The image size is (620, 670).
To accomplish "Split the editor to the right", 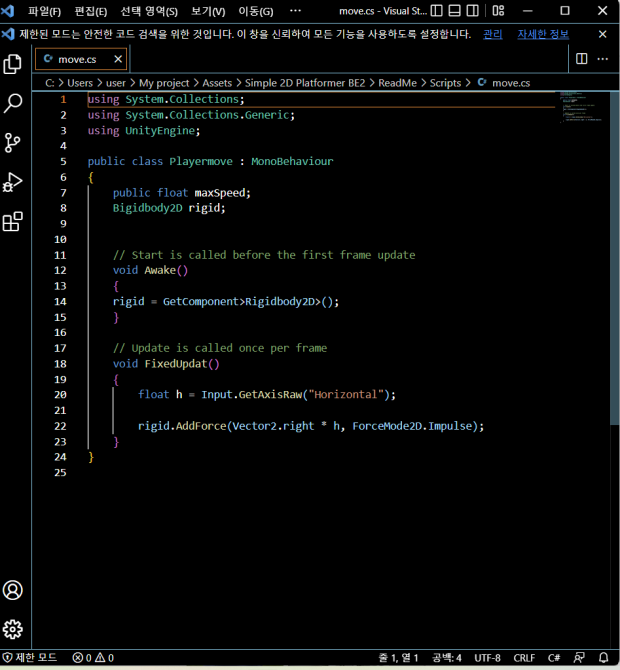I will tap(582, 59).
